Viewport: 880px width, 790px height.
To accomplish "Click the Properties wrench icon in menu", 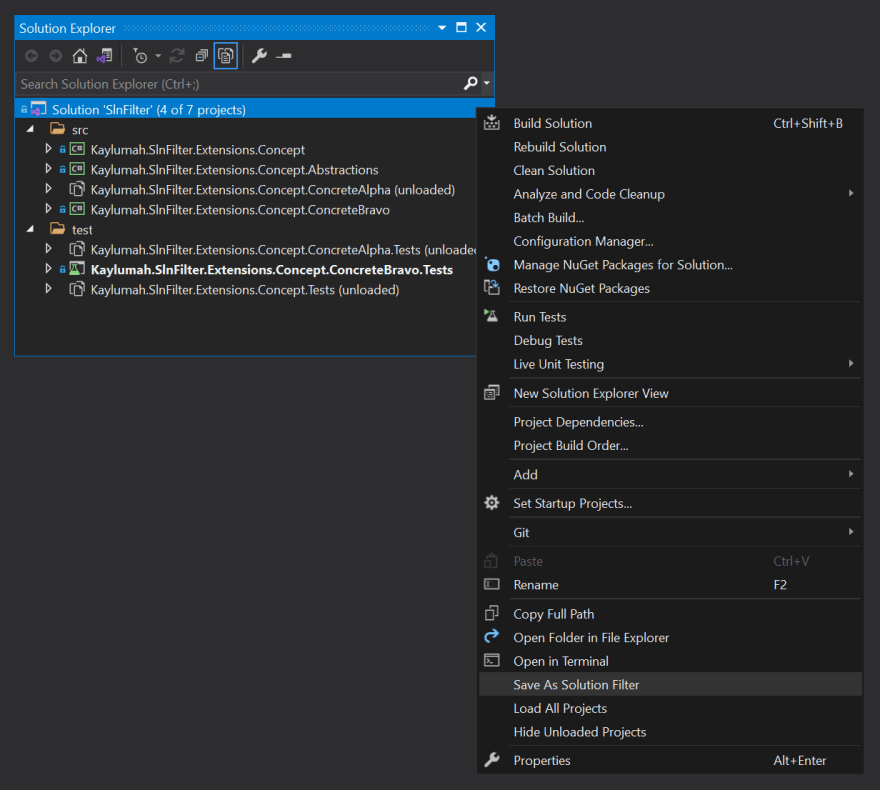I will tap(492, 760).
